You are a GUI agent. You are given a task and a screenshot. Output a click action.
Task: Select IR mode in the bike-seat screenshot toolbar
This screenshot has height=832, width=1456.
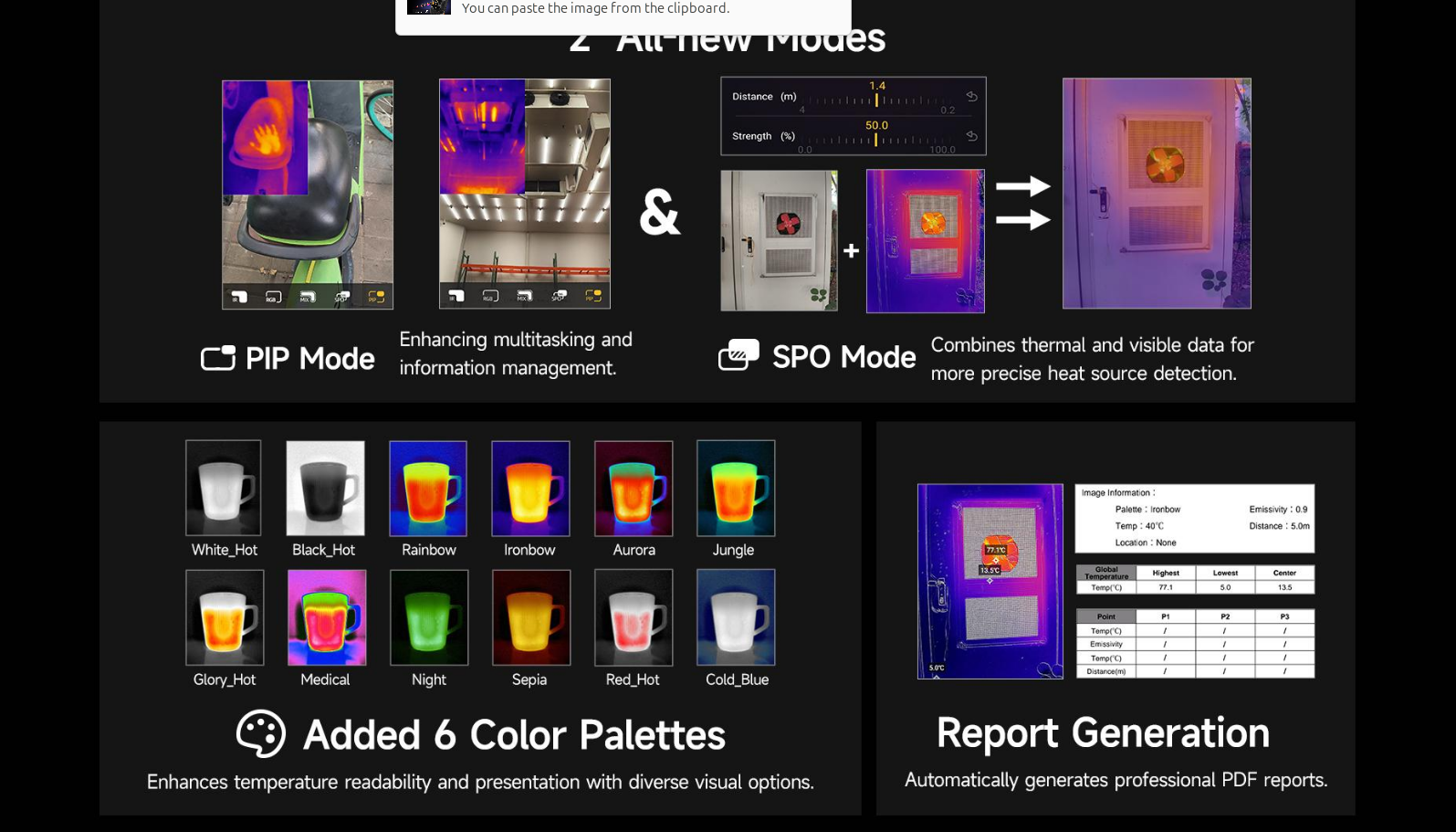tap(239, 297)
